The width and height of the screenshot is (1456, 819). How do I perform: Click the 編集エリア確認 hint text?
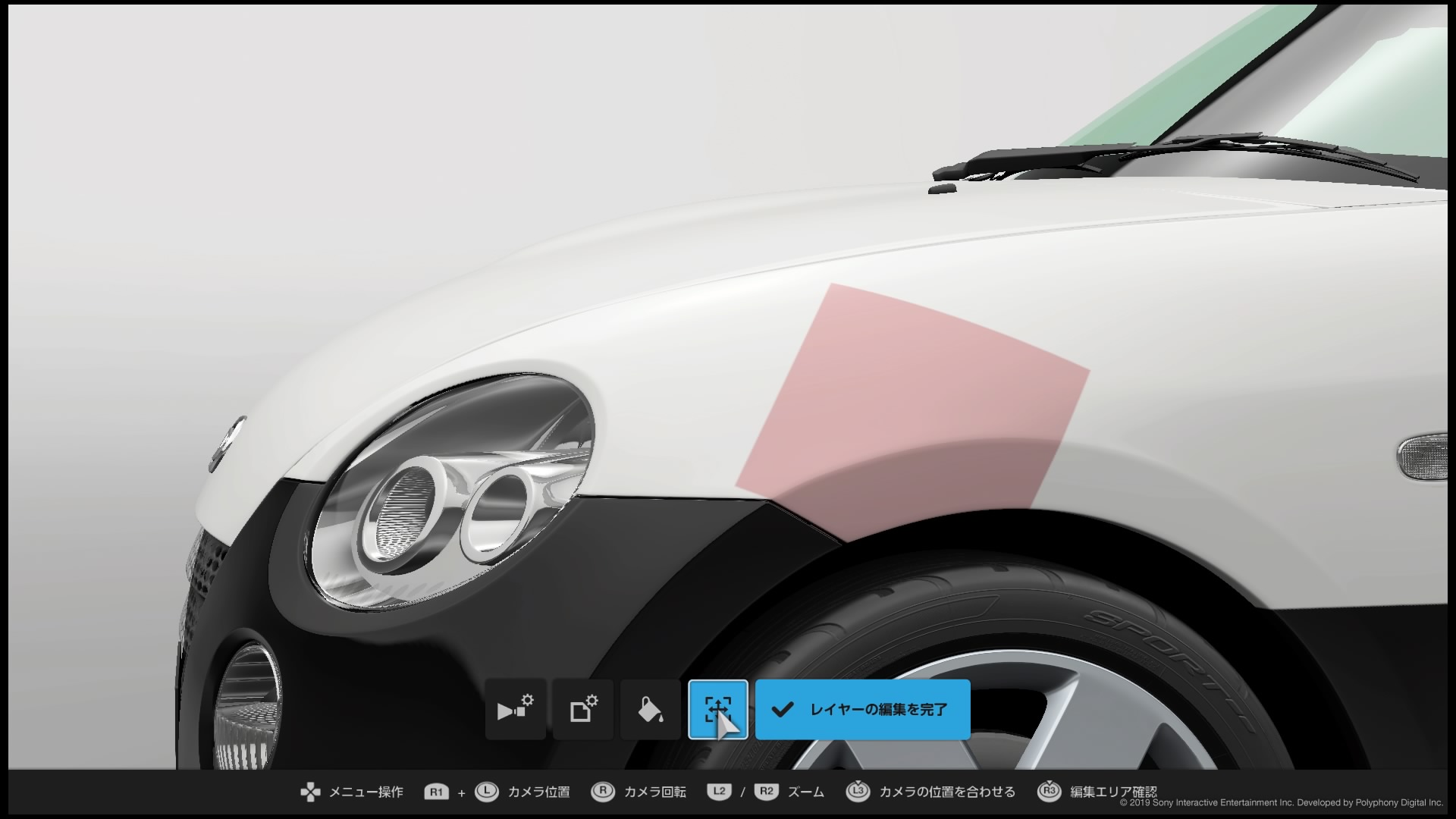point(1113,792)
